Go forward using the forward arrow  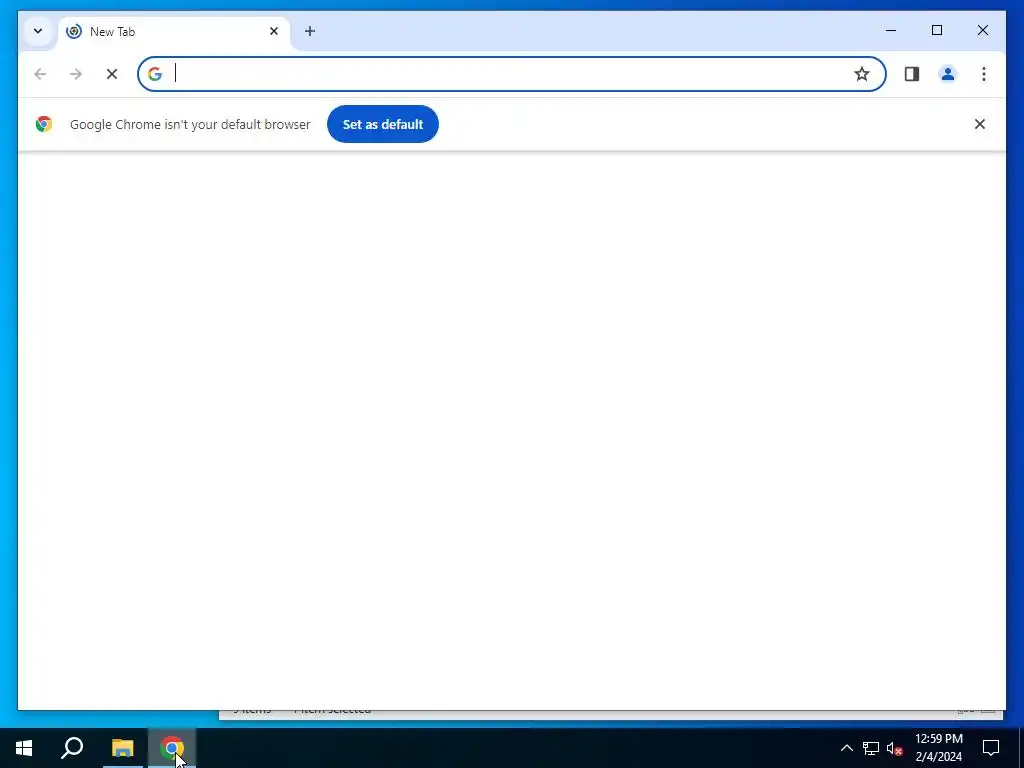pos(76,74)
